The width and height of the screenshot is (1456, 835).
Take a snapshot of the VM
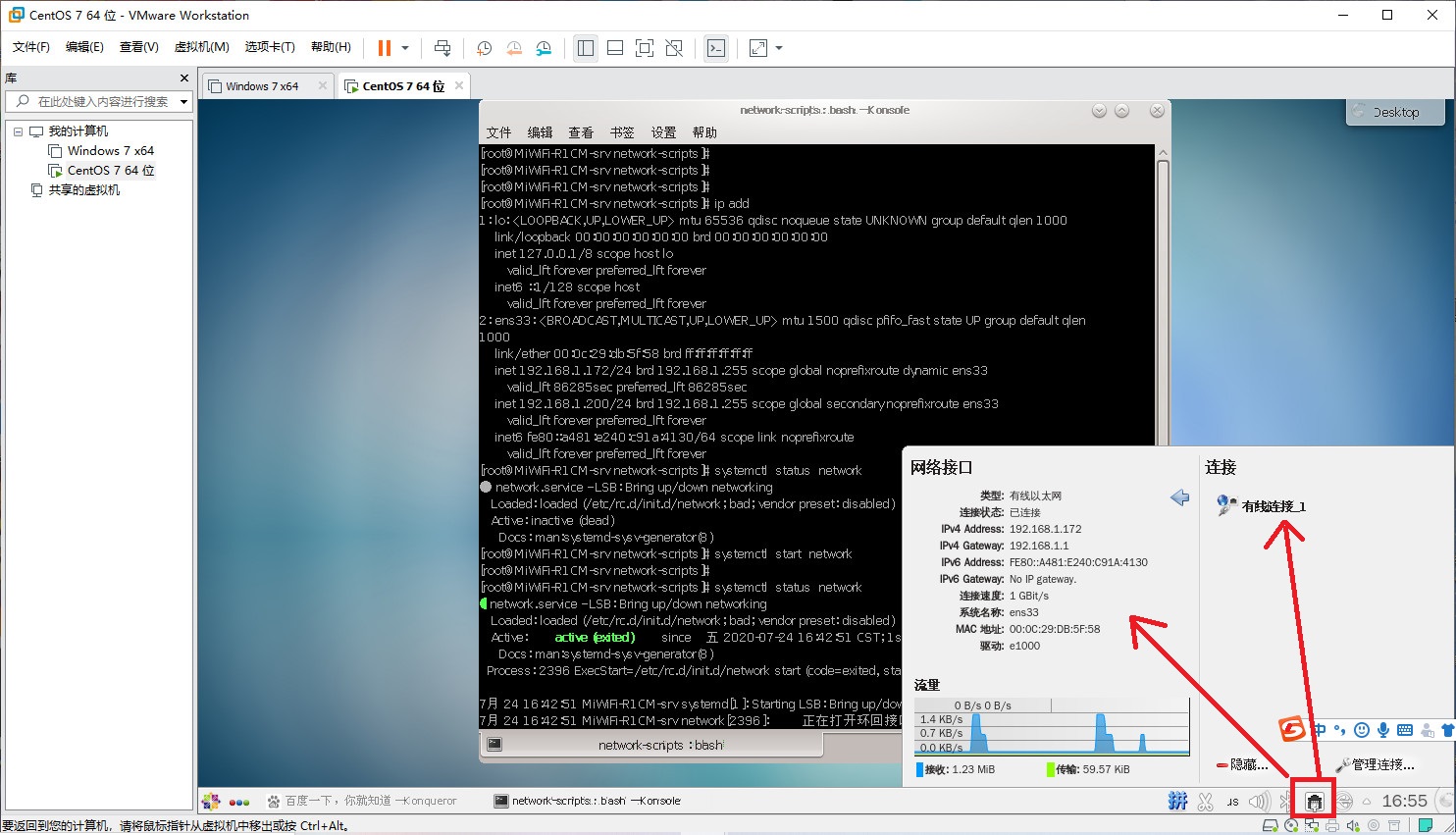tap(484, 48)
